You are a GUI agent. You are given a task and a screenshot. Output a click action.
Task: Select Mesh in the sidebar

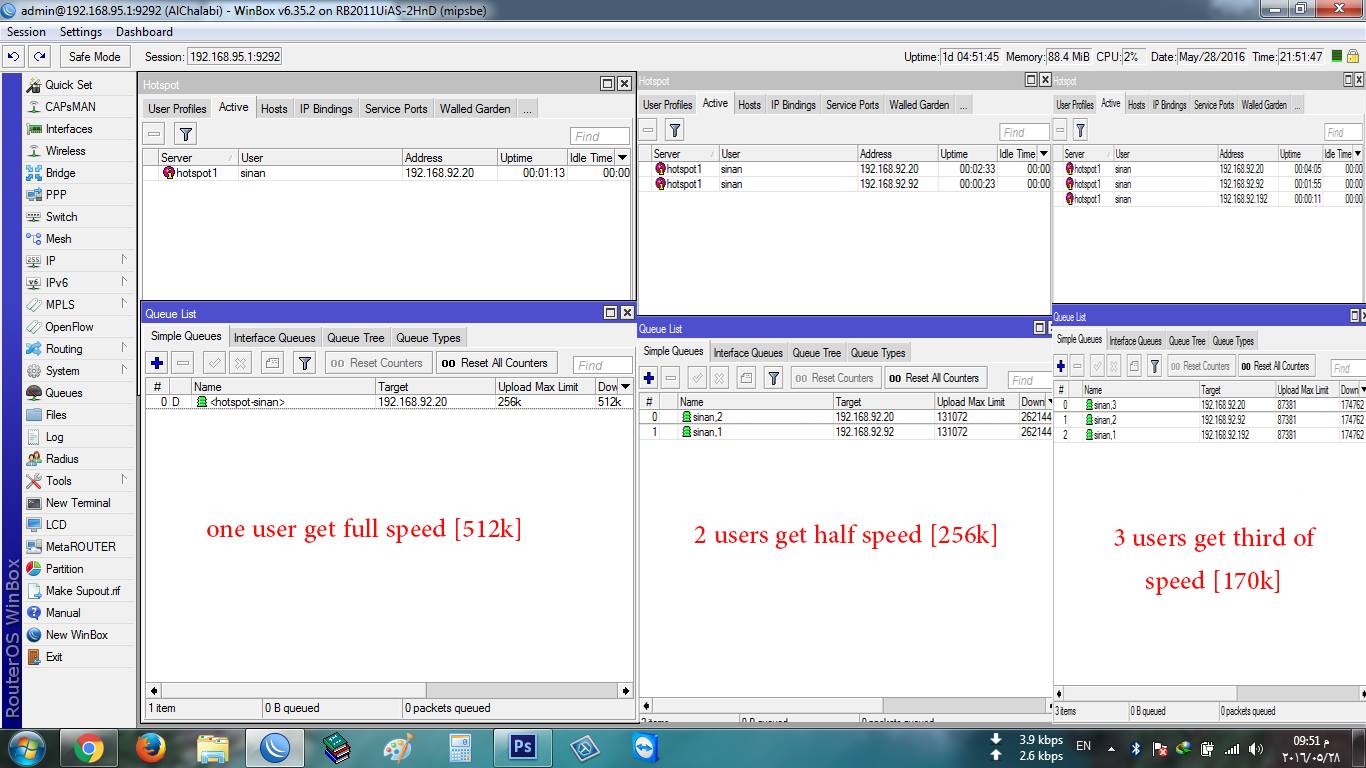[x=58, y=239]
